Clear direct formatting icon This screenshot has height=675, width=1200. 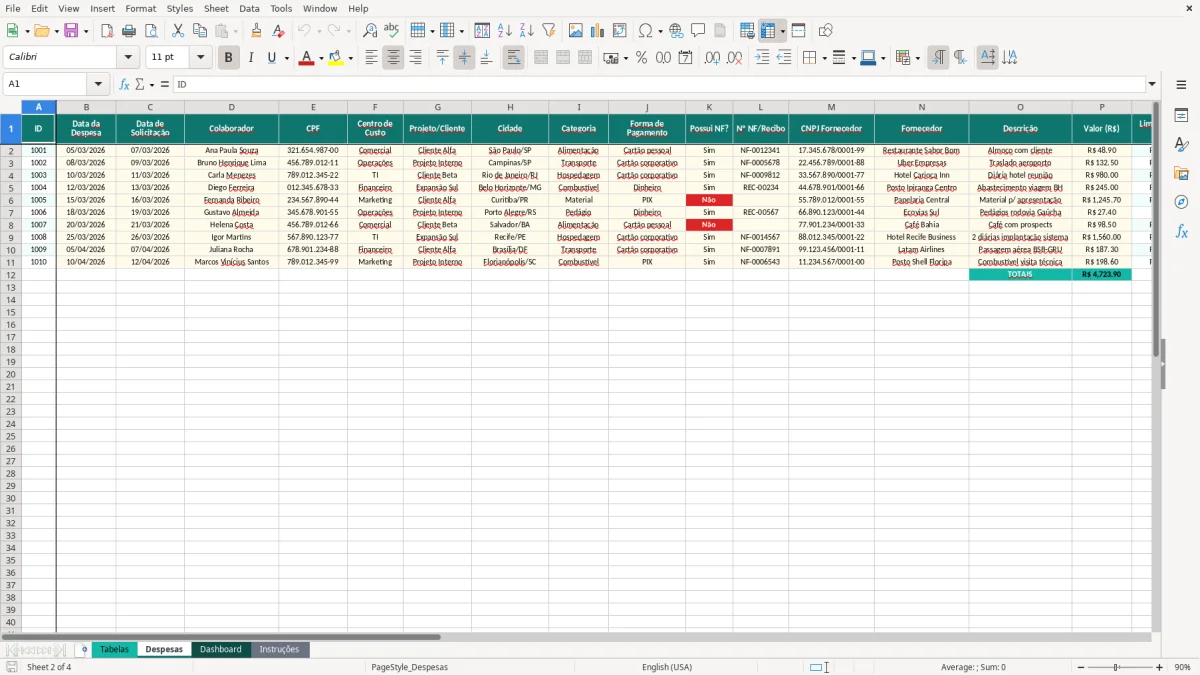tap(279, 31)
